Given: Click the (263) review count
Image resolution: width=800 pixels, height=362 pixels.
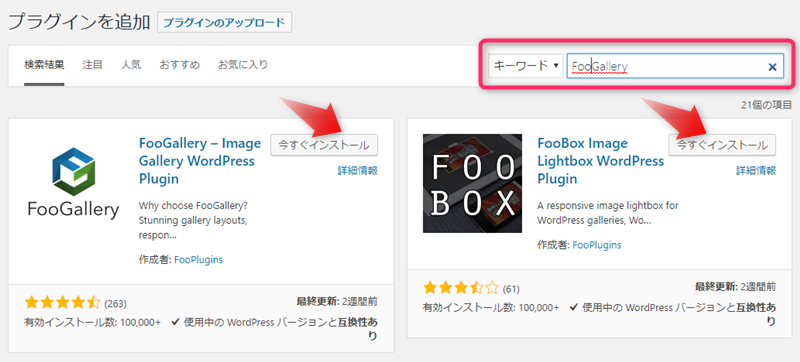Looking at the screenshot, I should [x=115, y=304].
